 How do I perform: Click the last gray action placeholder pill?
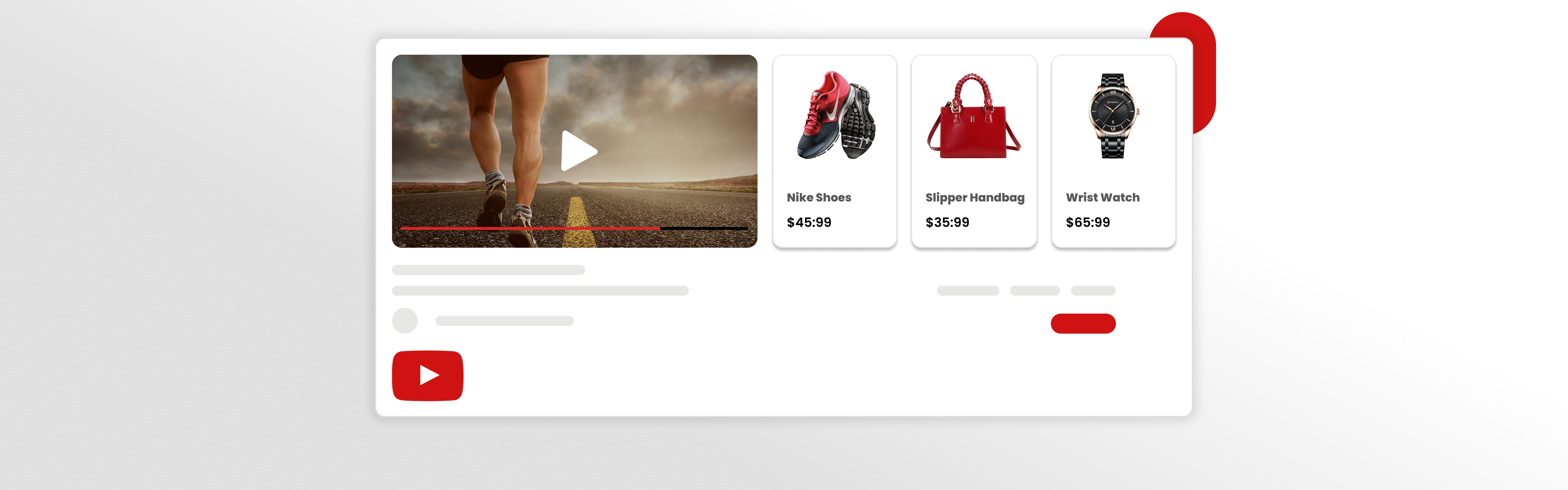pos(1093,291)
